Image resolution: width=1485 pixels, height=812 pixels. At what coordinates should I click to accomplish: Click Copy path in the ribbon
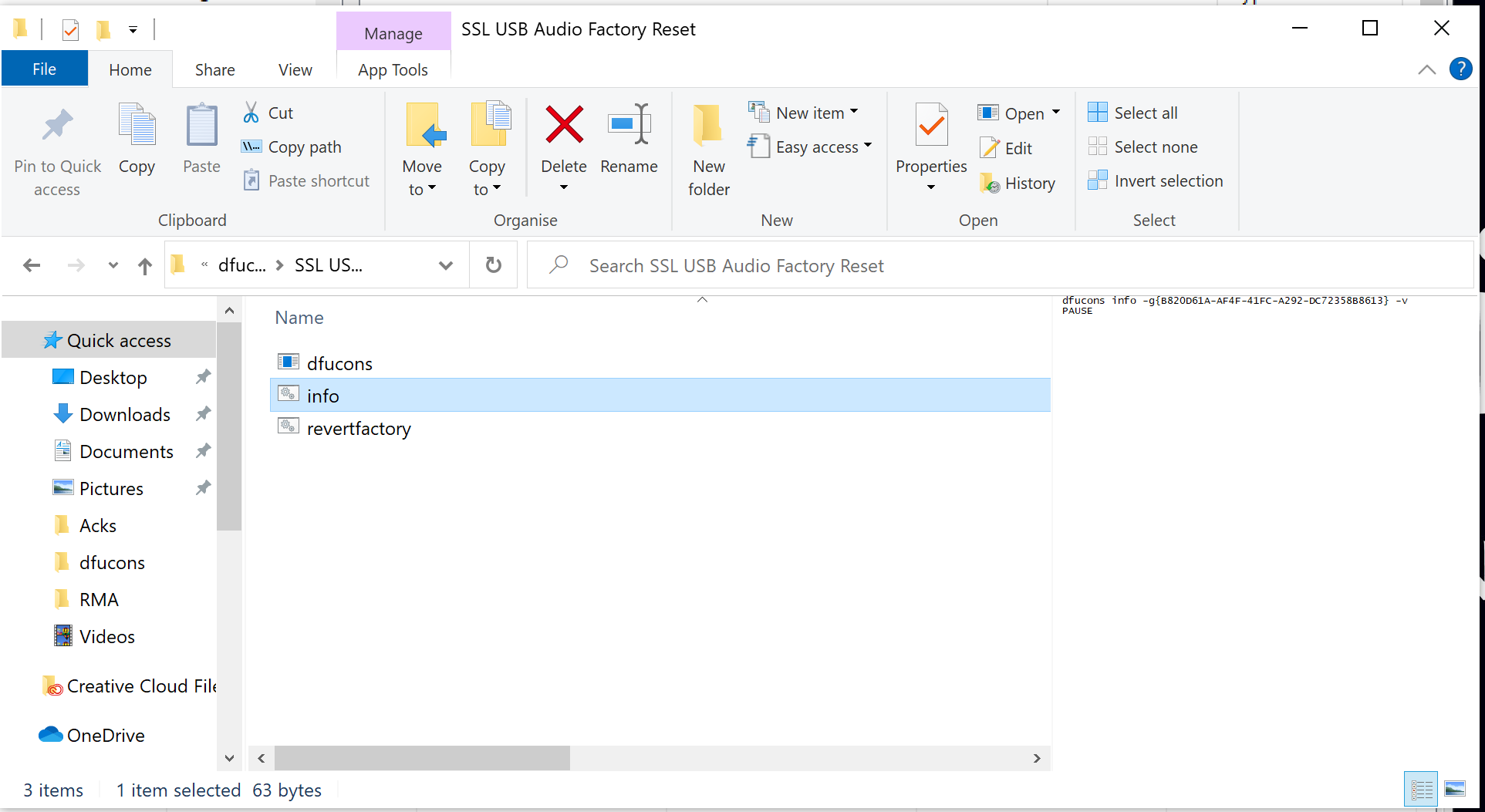click(292, 147)
